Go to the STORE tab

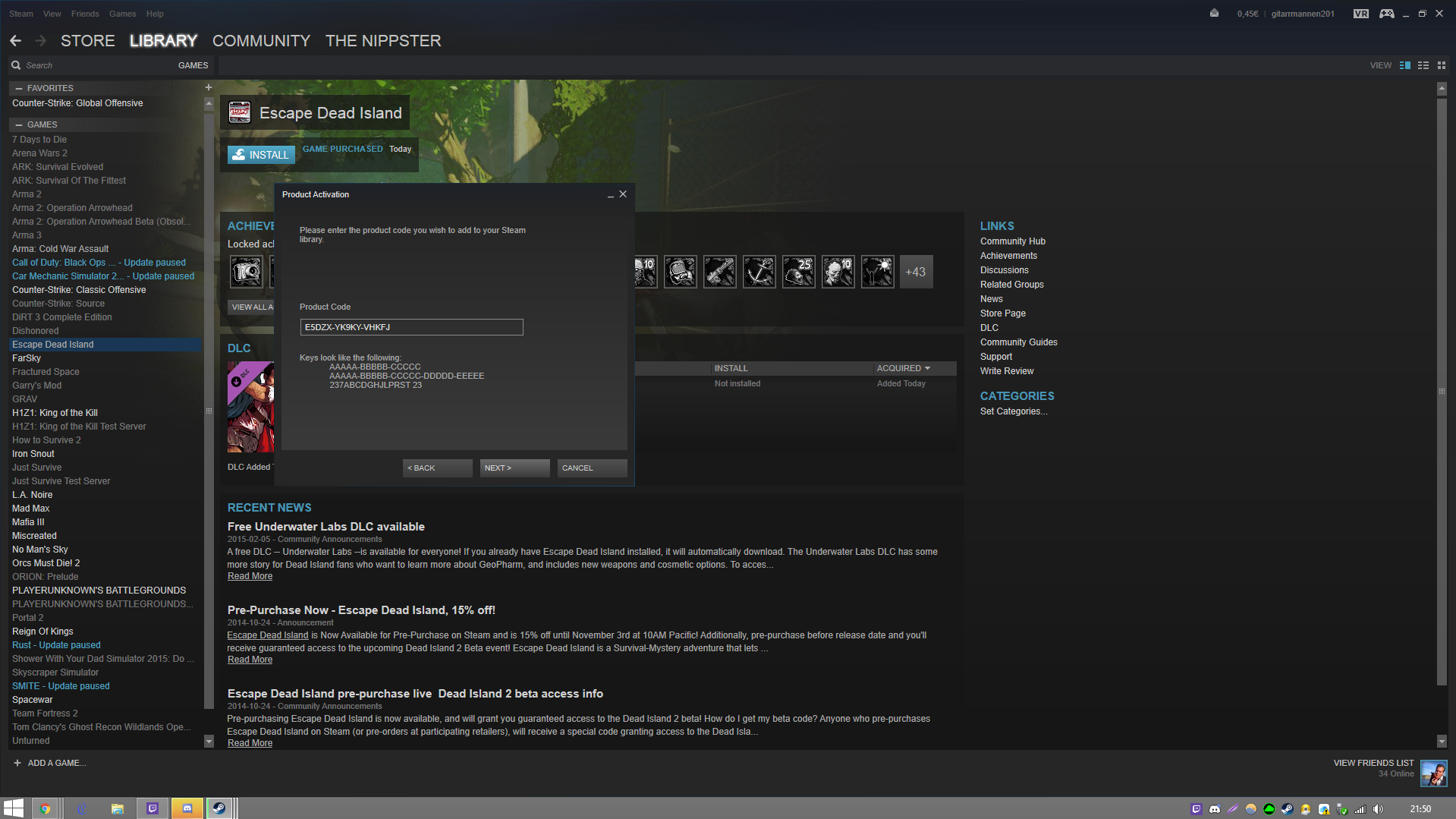[88, 41]
